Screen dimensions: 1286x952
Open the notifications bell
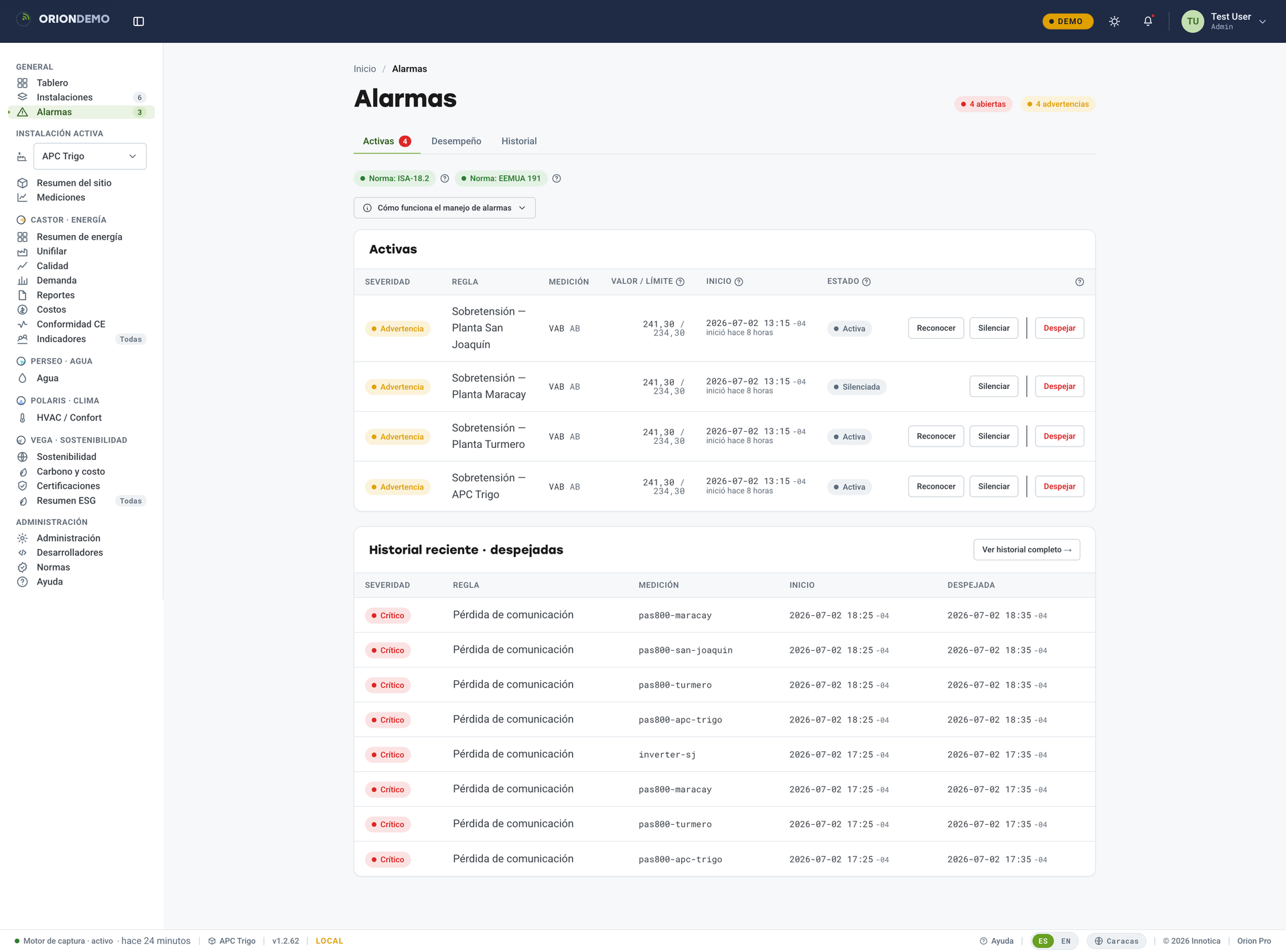(x=1148, y=21)
